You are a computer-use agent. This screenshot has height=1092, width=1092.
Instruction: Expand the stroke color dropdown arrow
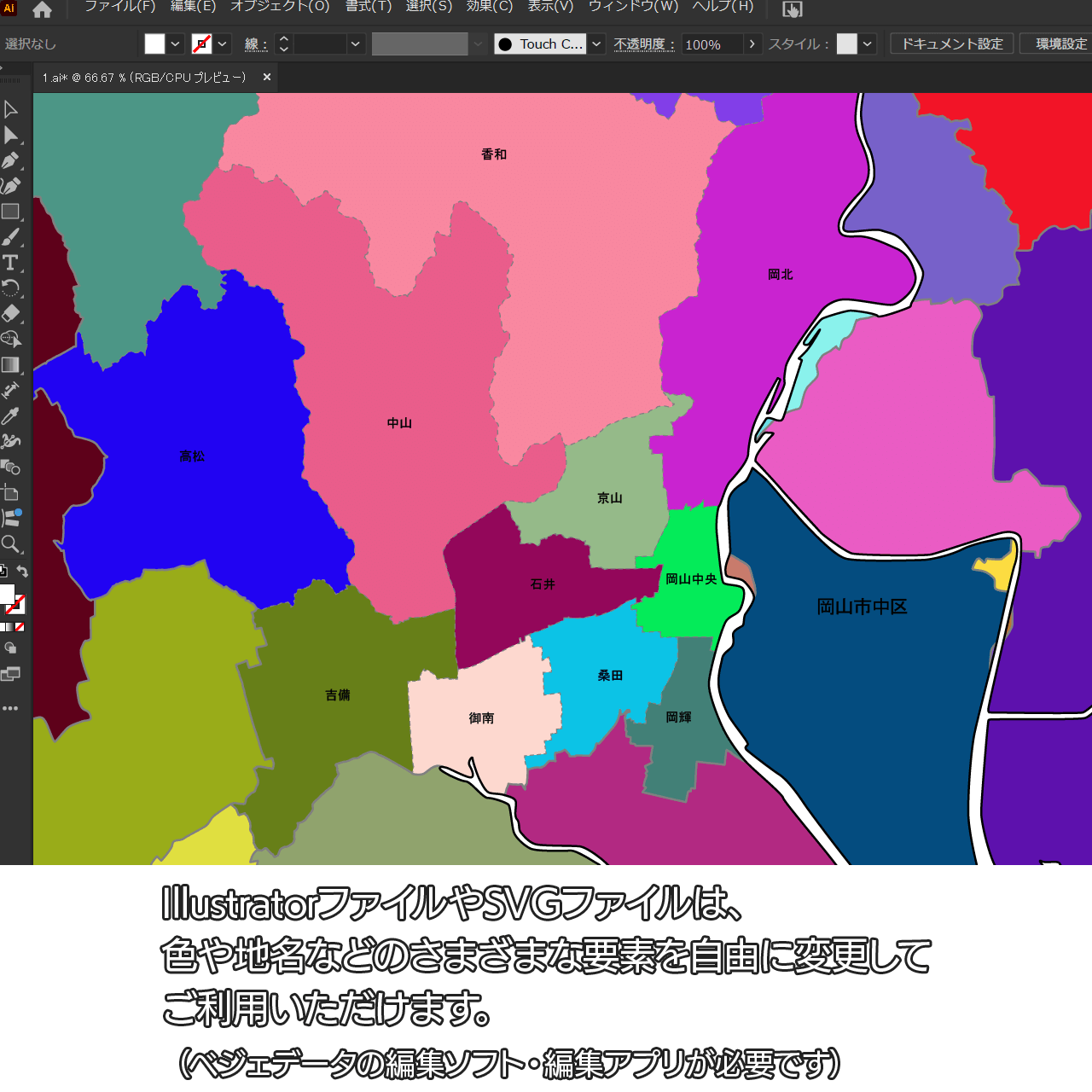[223, 44]
